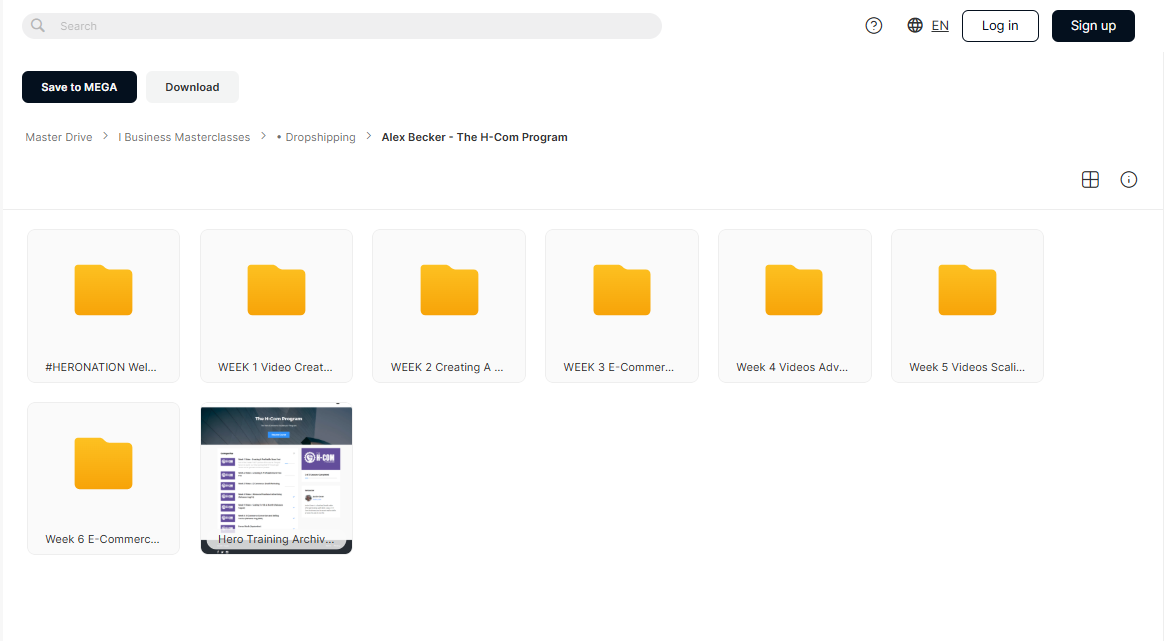The width and height of the screenshot is (1164, 641).
Task: Open the Week 6 E-Commerc... folder icon
Action: (103, 463)
